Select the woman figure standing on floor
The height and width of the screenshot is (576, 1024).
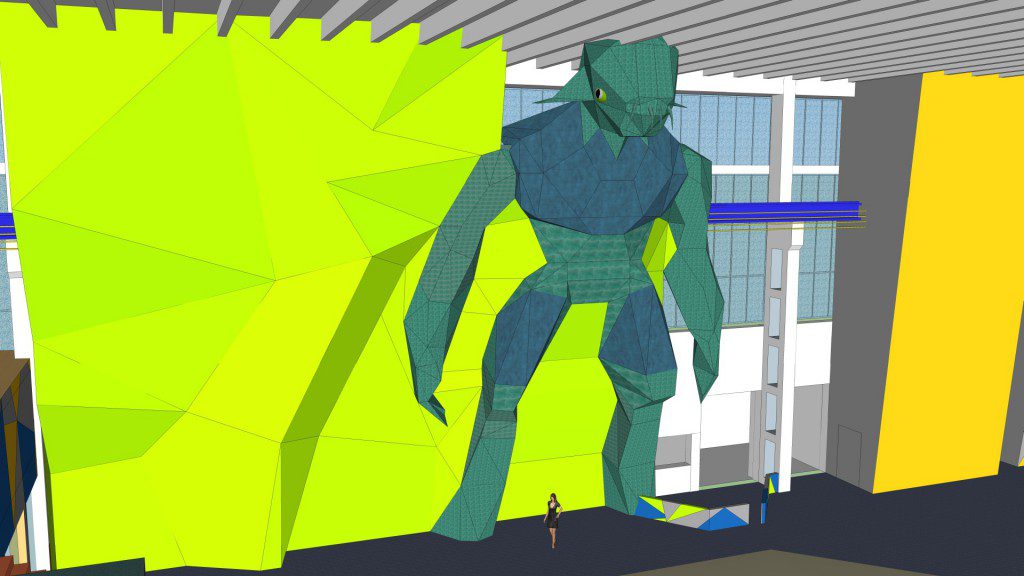tap(553, 520)
